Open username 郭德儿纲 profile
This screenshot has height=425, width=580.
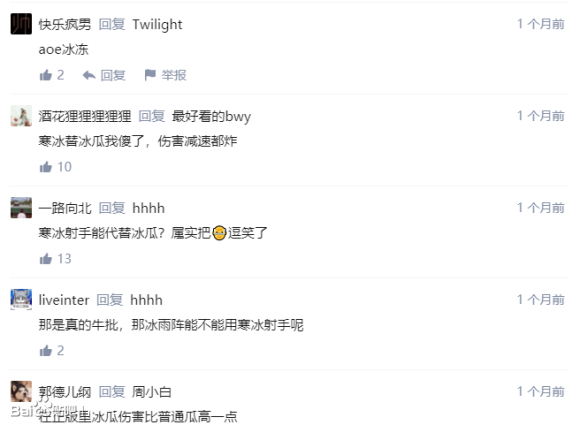pyautogui.click(x=65, y=392)
